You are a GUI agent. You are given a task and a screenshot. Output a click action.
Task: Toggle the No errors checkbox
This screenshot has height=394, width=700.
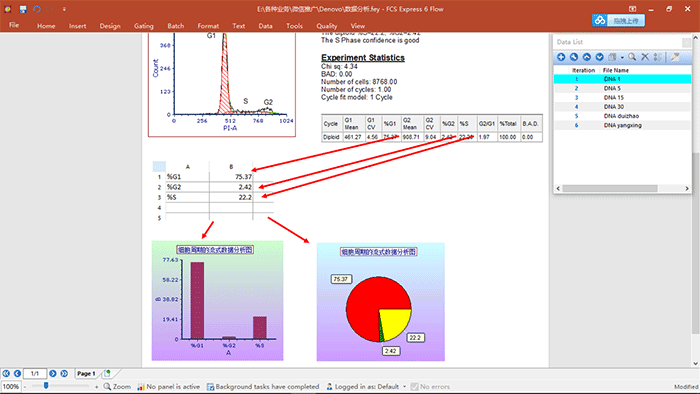(x=414, y=386)
